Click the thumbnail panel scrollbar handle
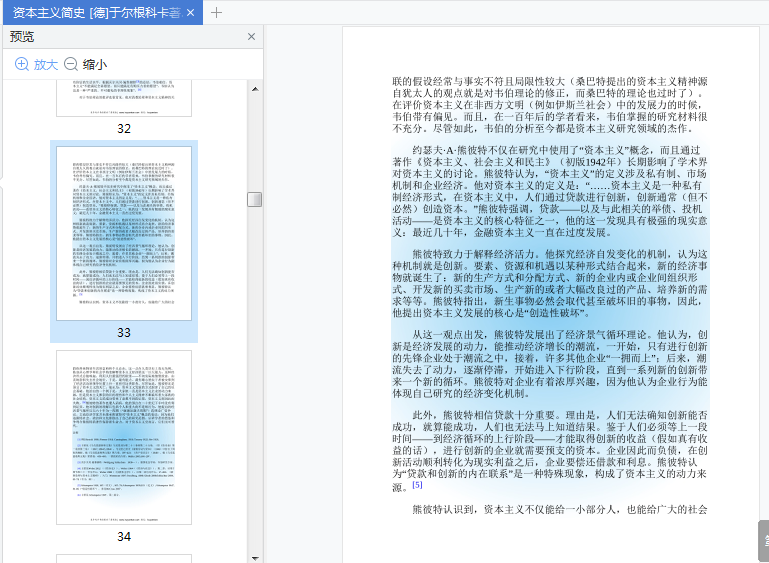Viewport: 769px width, 563px height. click(x=255, y=199)
